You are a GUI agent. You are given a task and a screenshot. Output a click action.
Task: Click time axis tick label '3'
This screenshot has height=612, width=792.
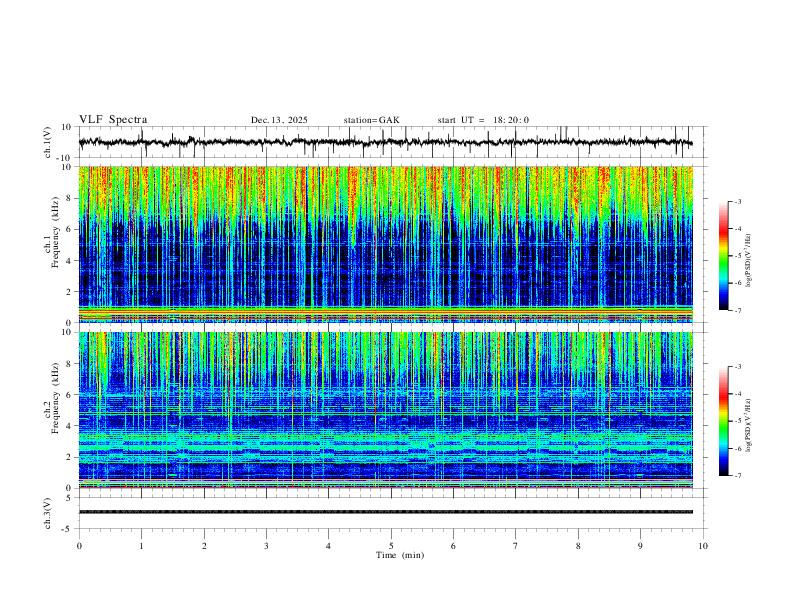pyautogui.click(x=266, y=546)
